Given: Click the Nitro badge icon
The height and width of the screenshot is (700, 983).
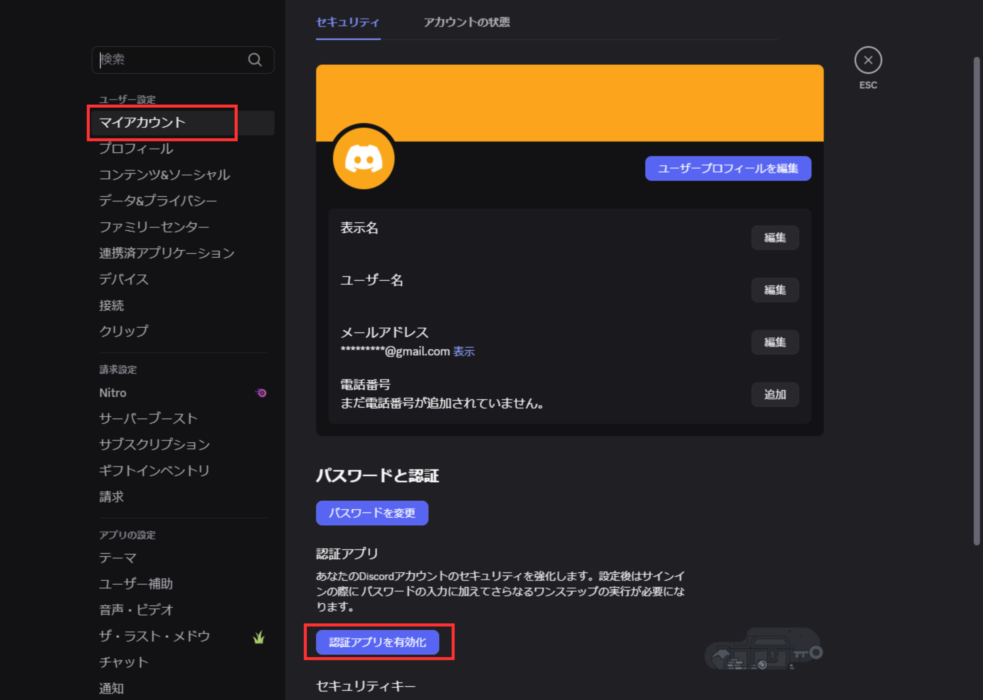Looking at the screenshot, I should (261, 393).
